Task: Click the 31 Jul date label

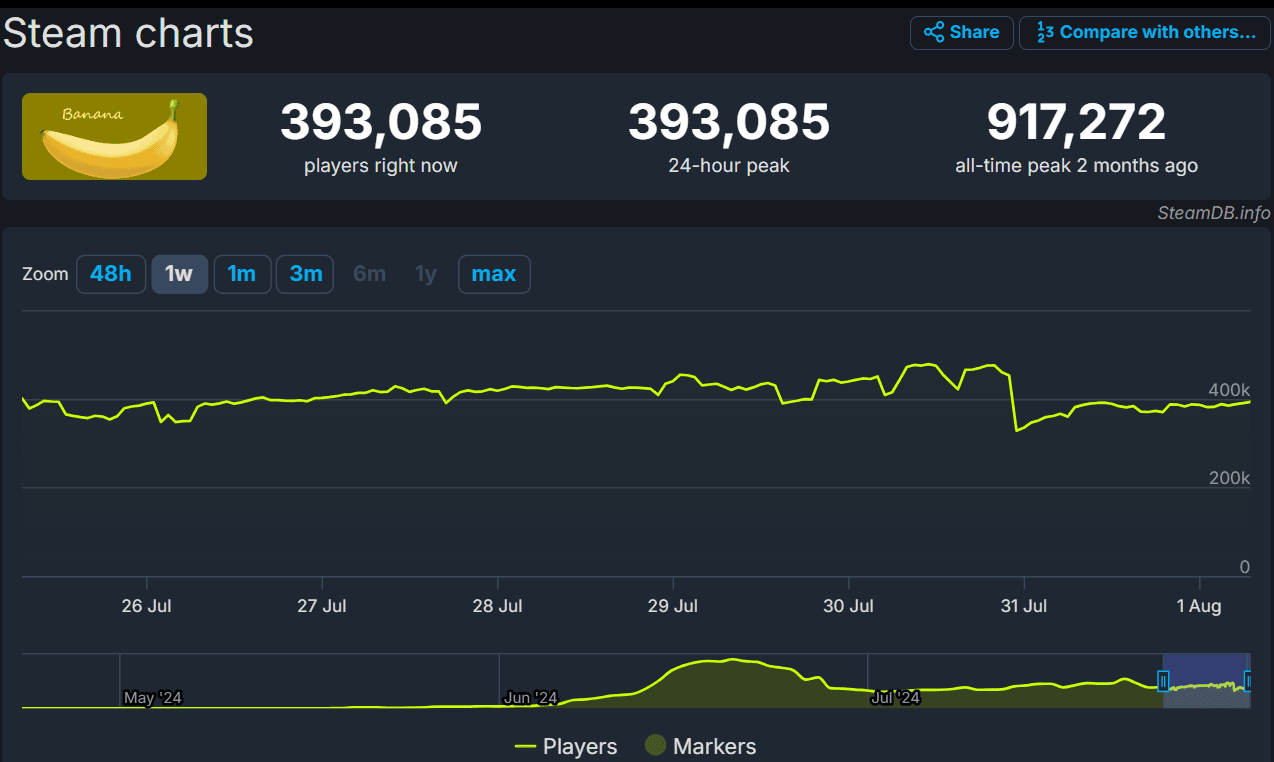Action: 1024,606
